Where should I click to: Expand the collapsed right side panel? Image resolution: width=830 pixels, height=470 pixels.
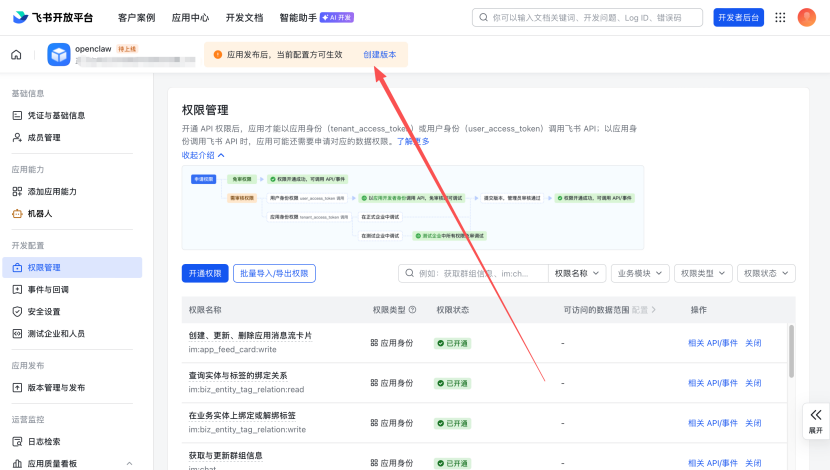click(x=815, y=420)
